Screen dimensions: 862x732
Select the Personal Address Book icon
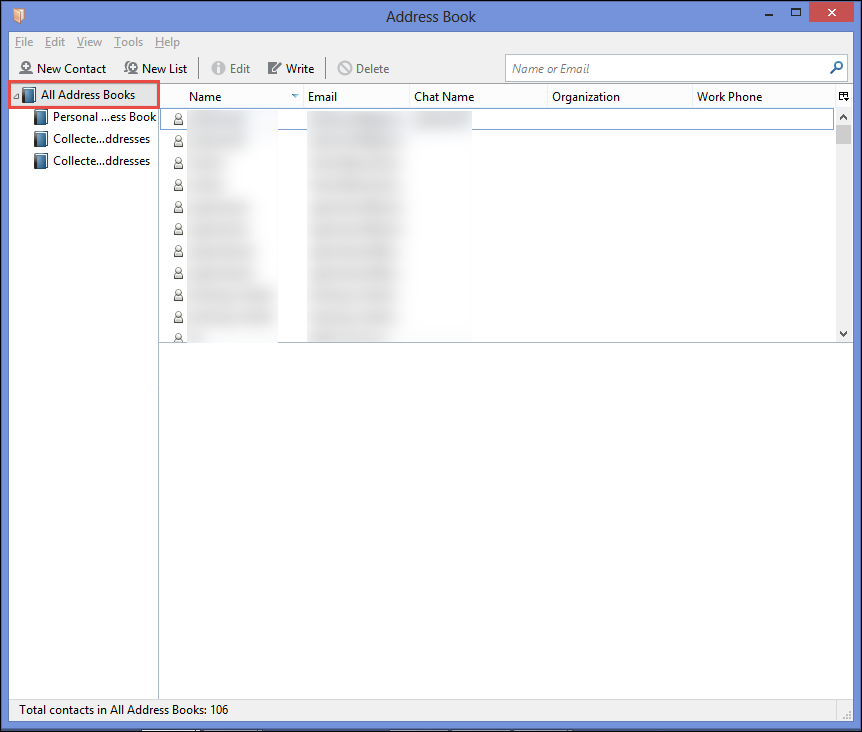coord(41,117)
